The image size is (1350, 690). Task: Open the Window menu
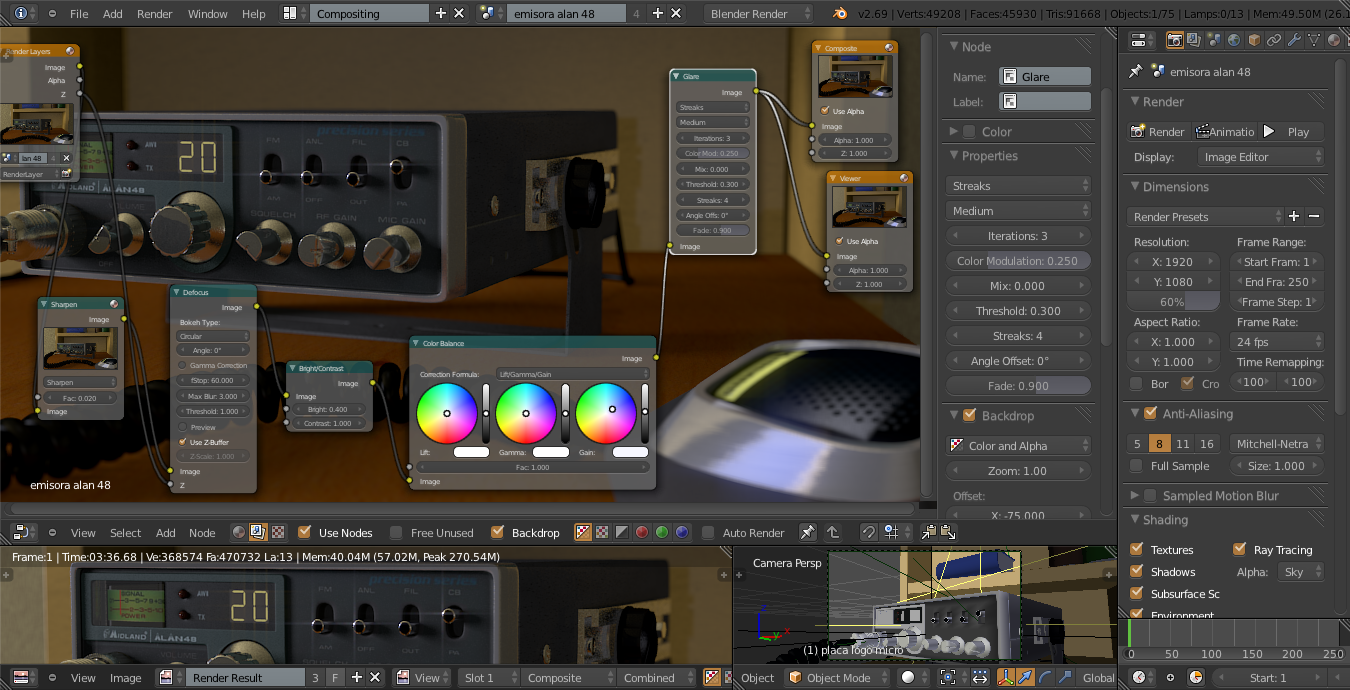pyautogui.click(x=207, y=14)
